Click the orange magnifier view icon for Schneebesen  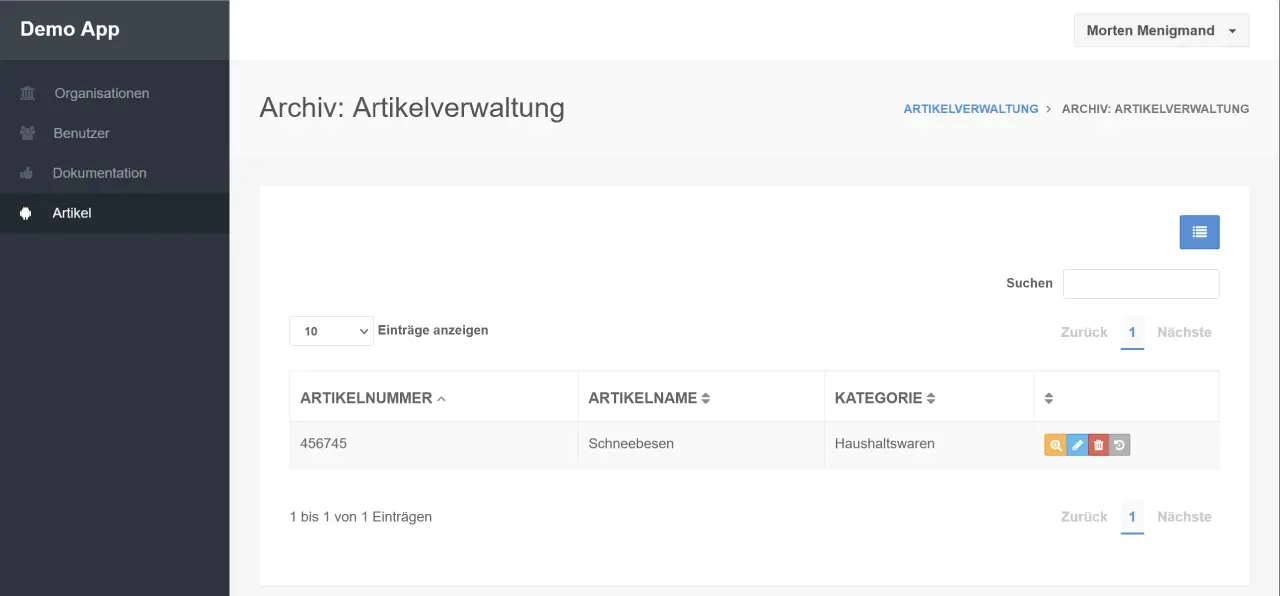pyautogui.click(x=1055, y=445)
